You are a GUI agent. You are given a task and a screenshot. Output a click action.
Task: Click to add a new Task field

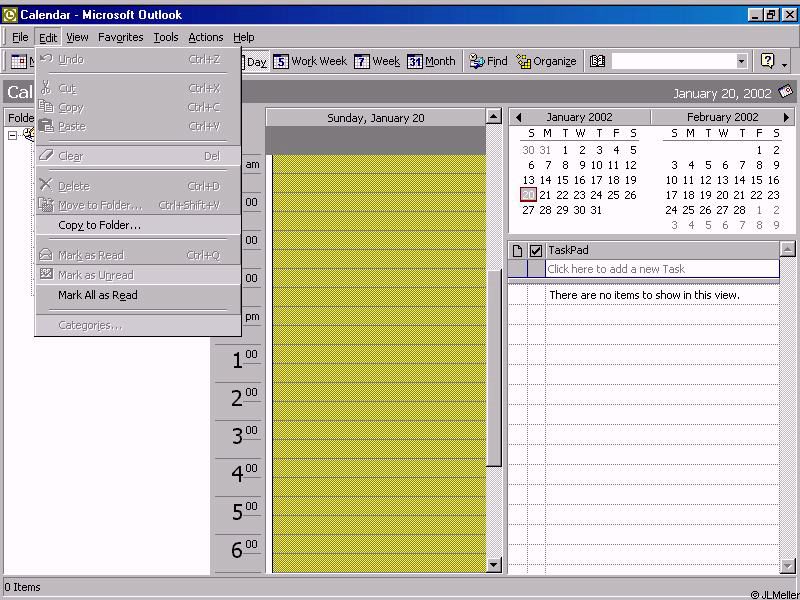point(660,269)
